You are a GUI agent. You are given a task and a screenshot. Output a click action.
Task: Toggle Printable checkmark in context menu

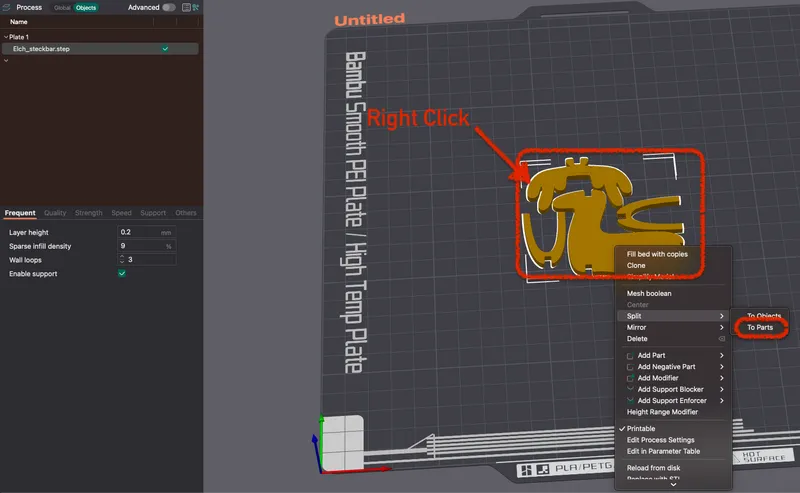tap(621, 429)
